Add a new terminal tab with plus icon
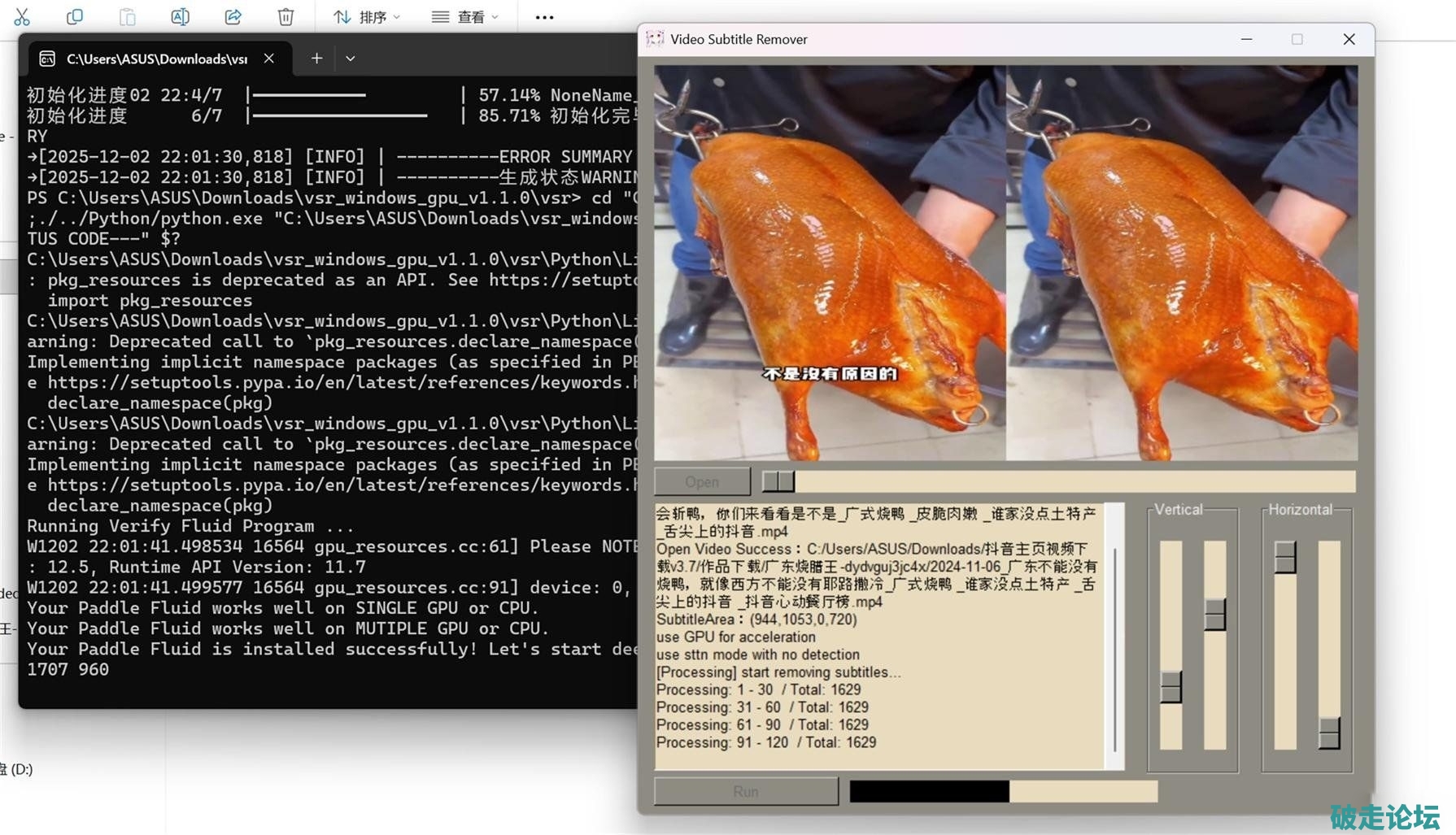 (316, 59)
